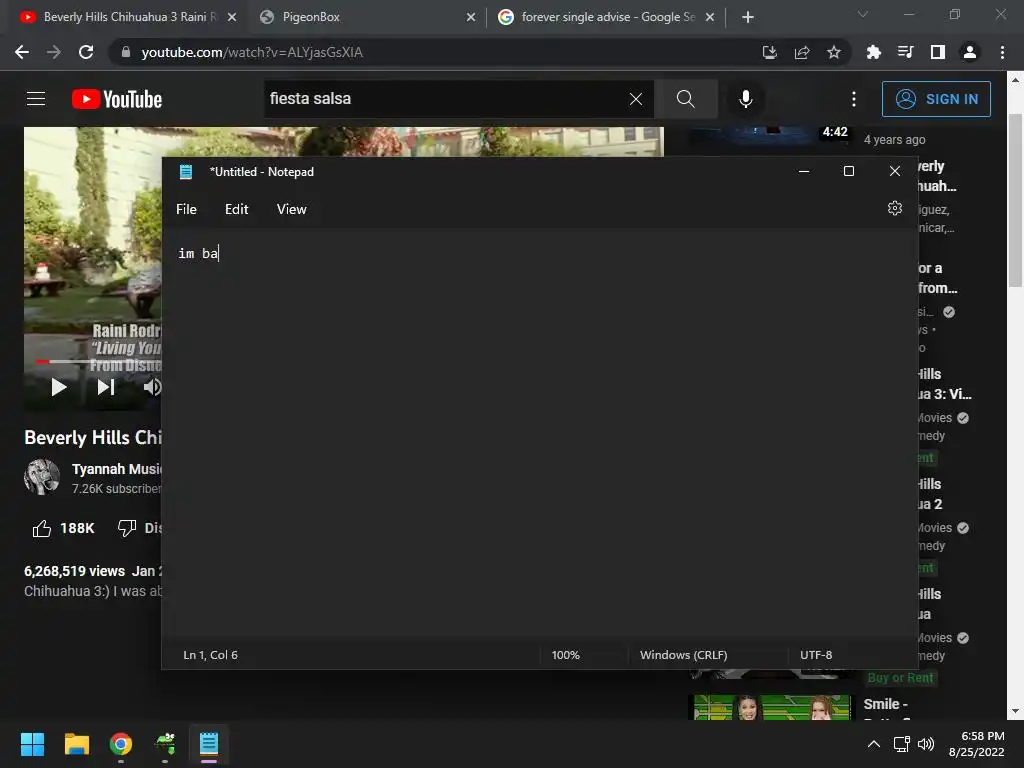Screen dimensions: 1024x768
Task: Show hidden system tray icons
Action: coord(873,744)
